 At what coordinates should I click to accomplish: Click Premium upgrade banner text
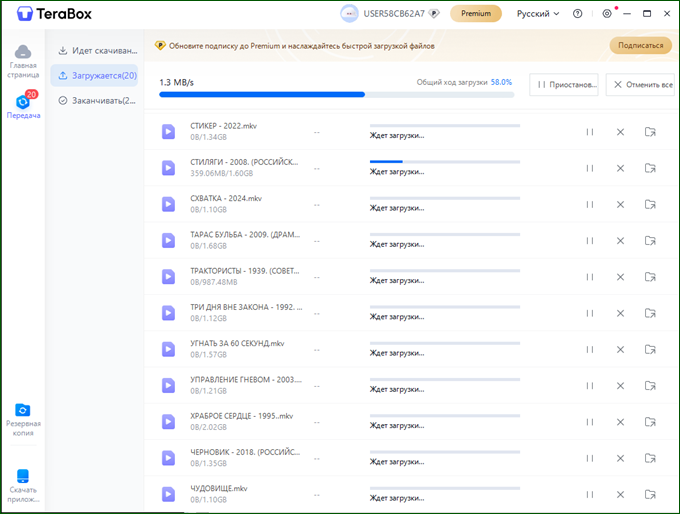coord(301,46)
